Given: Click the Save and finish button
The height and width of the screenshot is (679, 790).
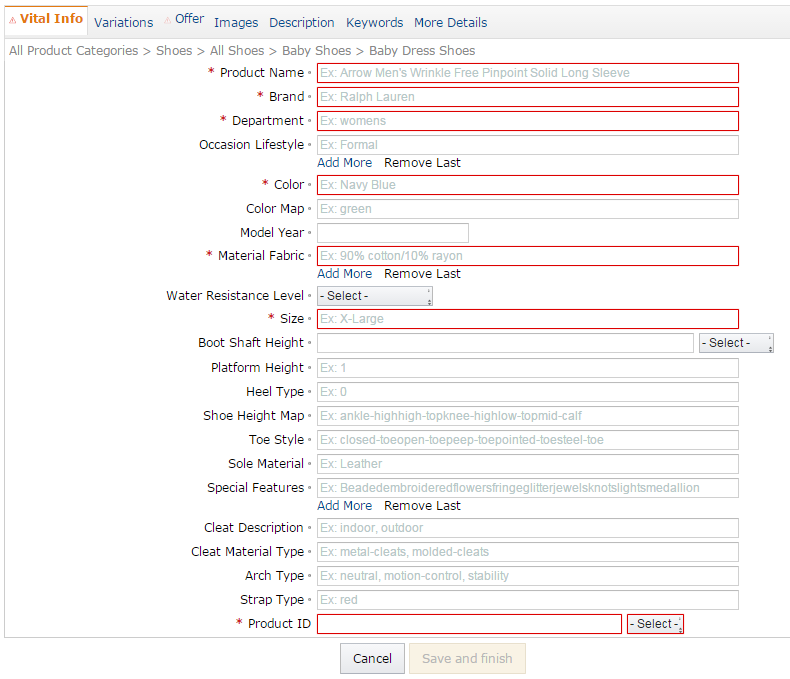Looking at the screenshot, I should pos(467,659).
